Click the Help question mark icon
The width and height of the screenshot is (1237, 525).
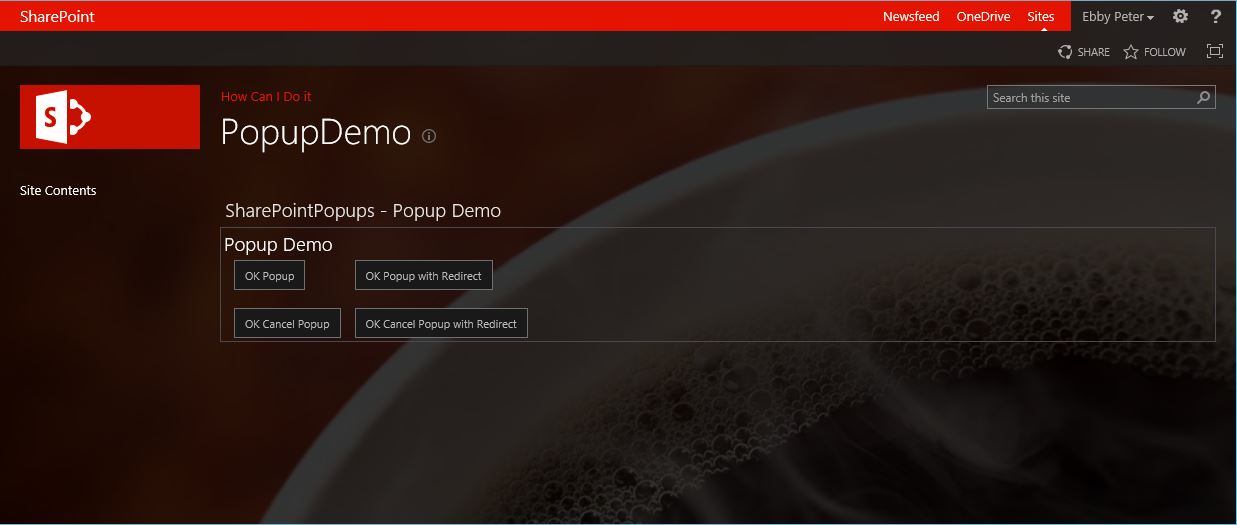[1216, 16]
